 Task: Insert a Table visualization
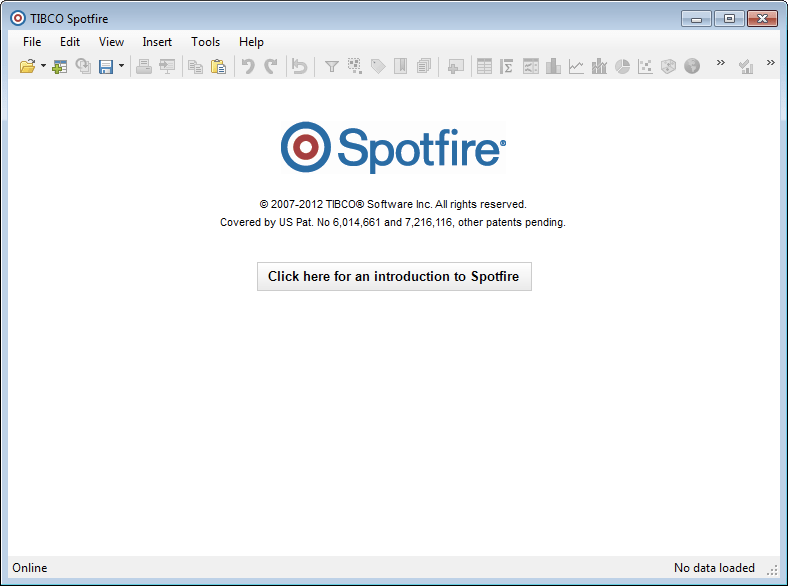click(484, 66)
